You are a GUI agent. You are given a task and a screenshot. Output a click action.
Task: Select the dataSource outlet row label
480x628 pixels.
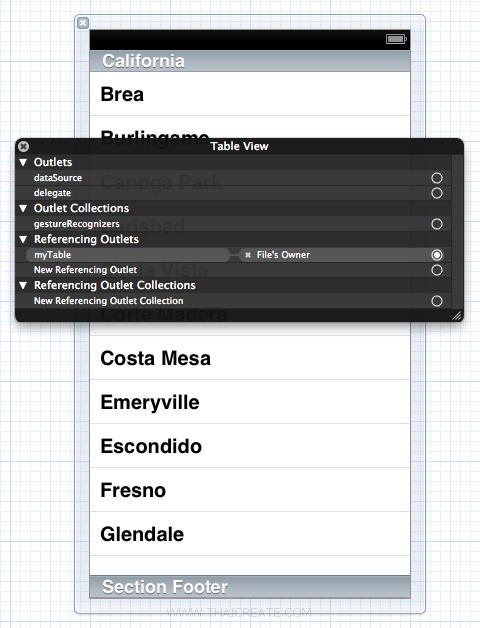[x=58, y=178]
